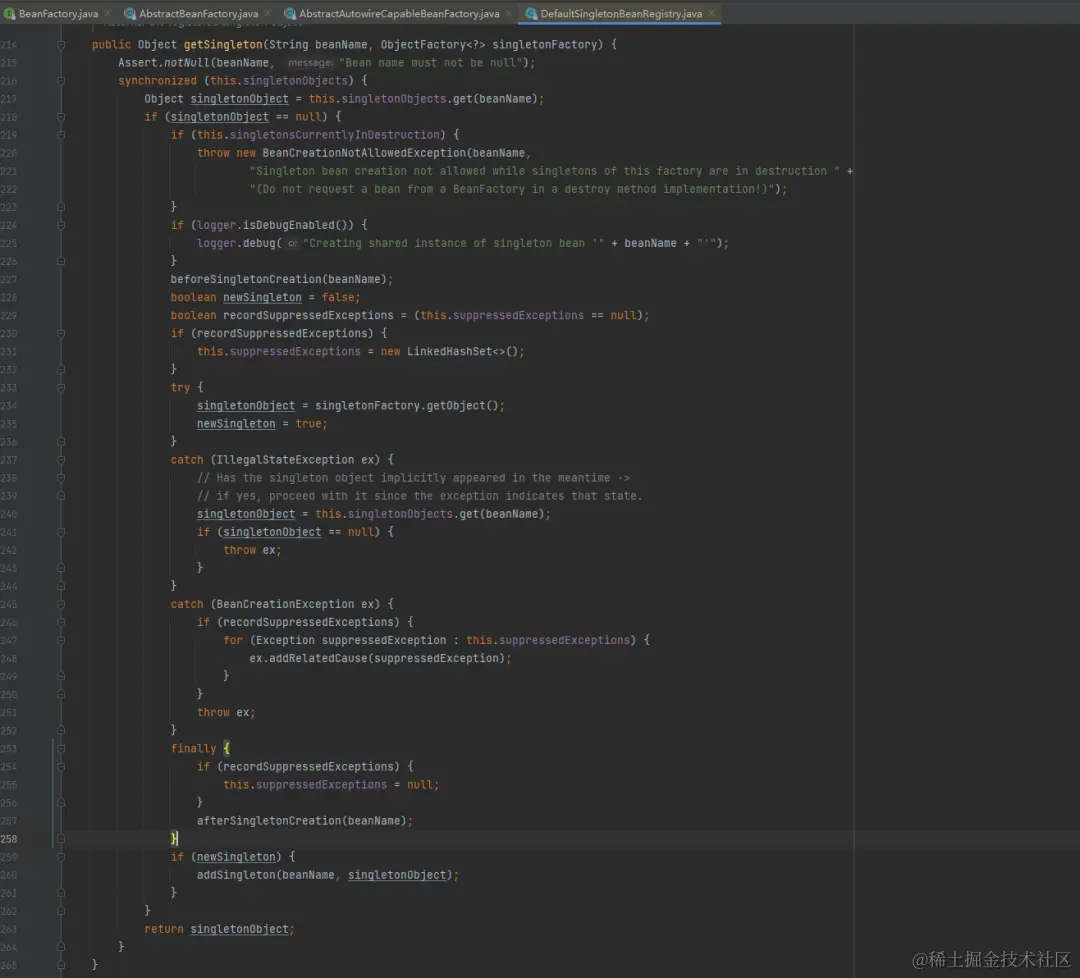The image size is (1080, 978).
Task: Collapse the try block fold marker
Action: 61,388
